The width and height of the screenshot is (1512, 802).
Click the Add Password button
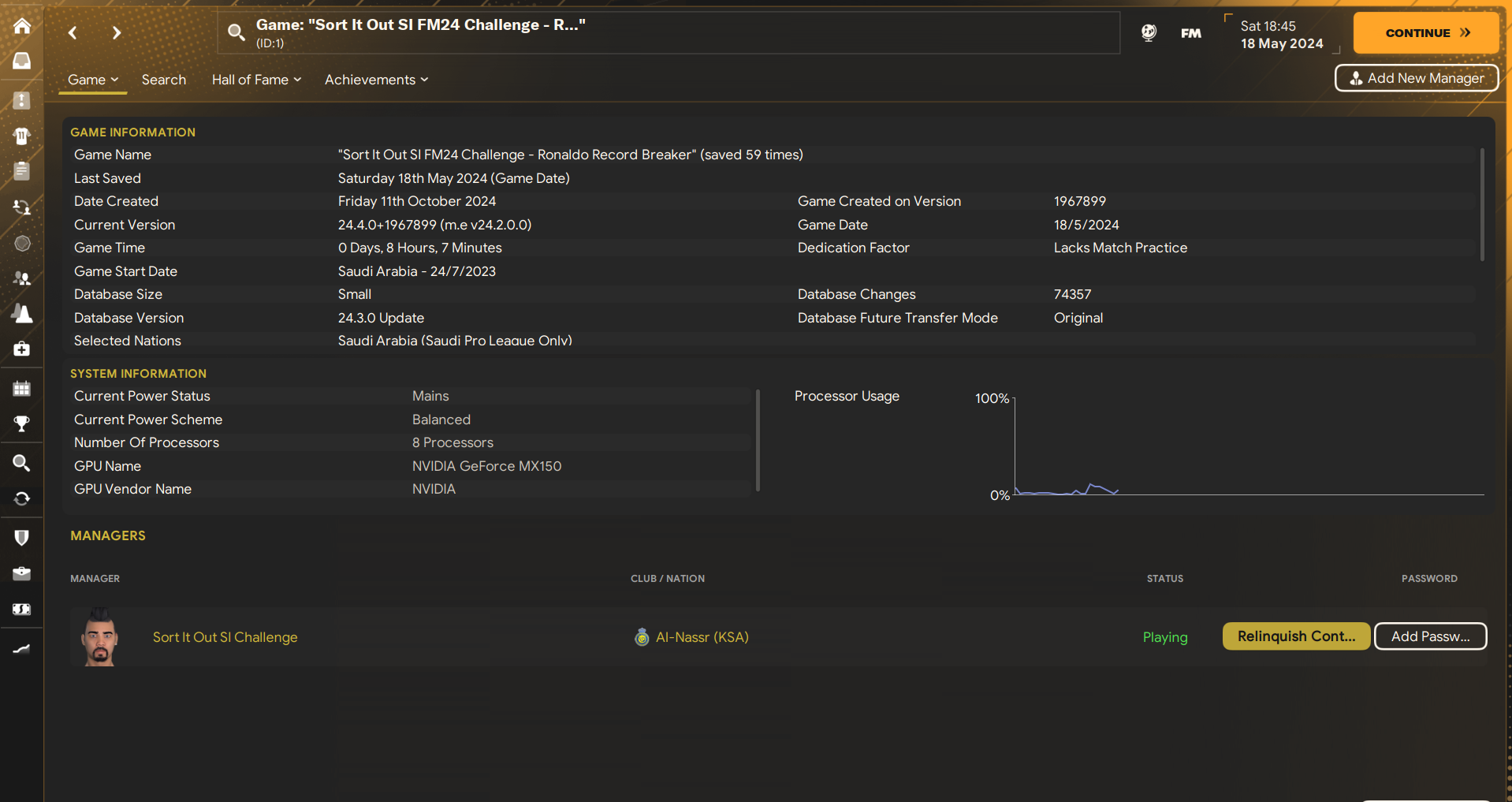click(1431, 636)
